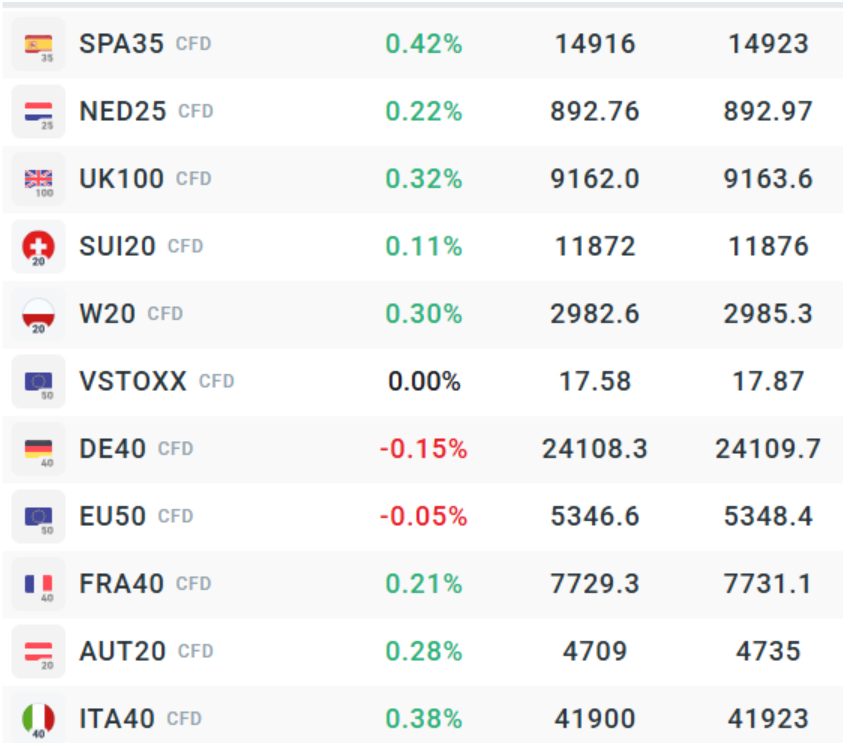The image size is (843, 743).
Task: Click the German flag icon for DE40
Action: (38, 449)
